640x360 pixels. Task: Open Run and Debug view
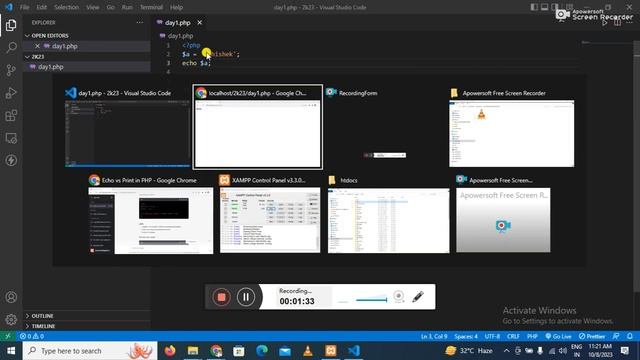point(11,93)
